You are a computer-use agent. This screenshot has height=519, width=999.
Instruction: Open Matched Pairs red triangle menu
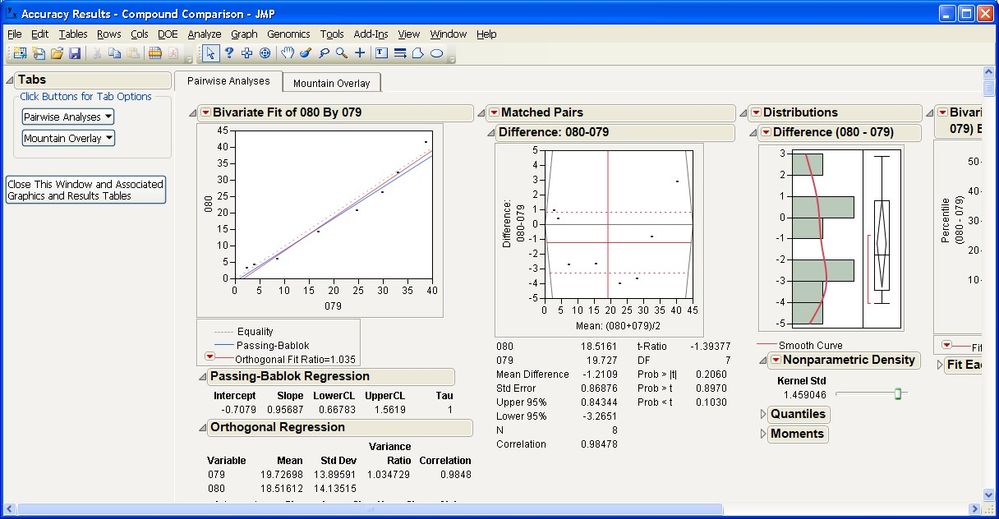(494, 113)
